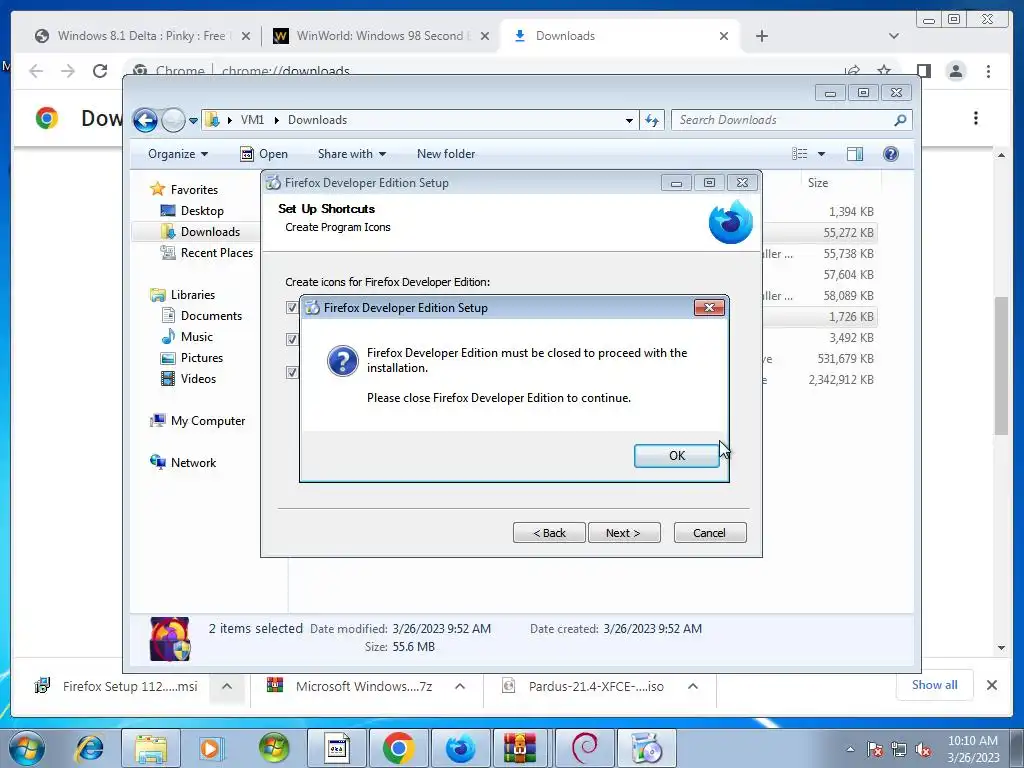Click the Size column header
Viewport: 1024px width, 768px height.
point(818,183)
